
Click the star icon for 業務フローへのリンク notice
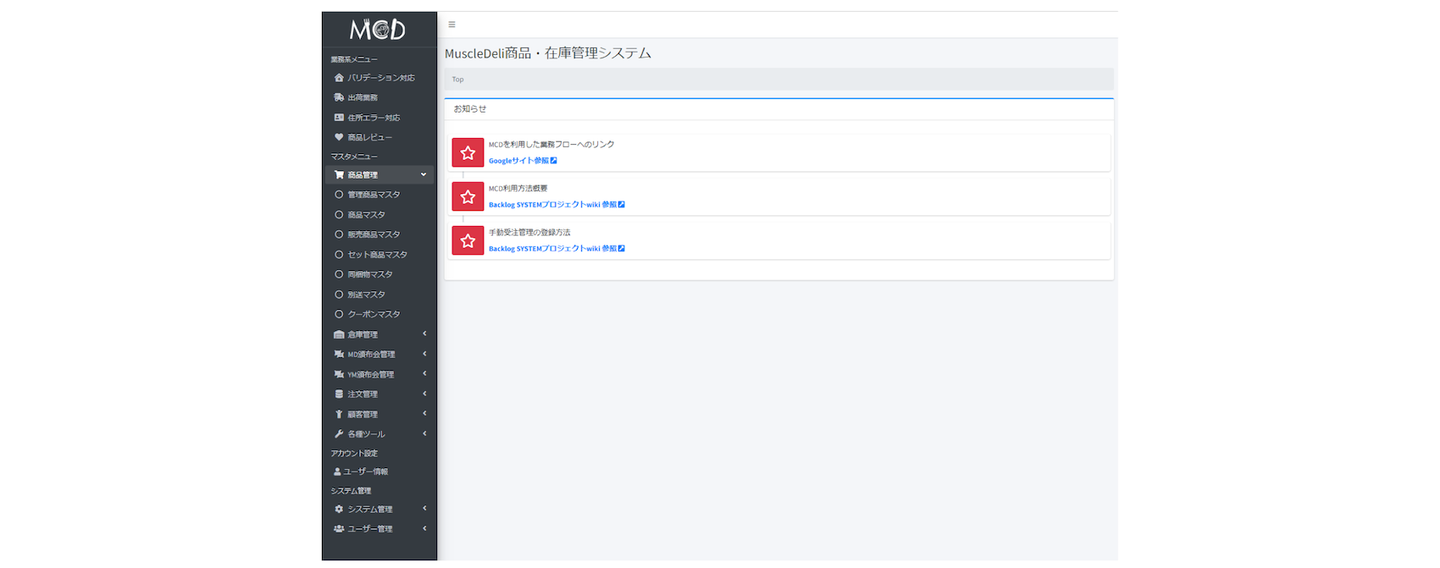point(468,153)
